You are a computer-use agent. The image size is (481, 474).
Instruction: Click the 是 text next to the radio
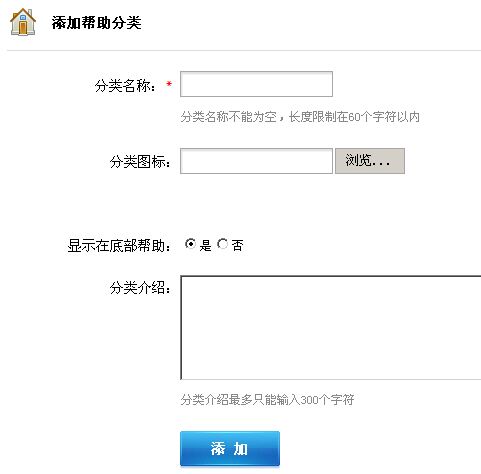(x=205, y=246)
